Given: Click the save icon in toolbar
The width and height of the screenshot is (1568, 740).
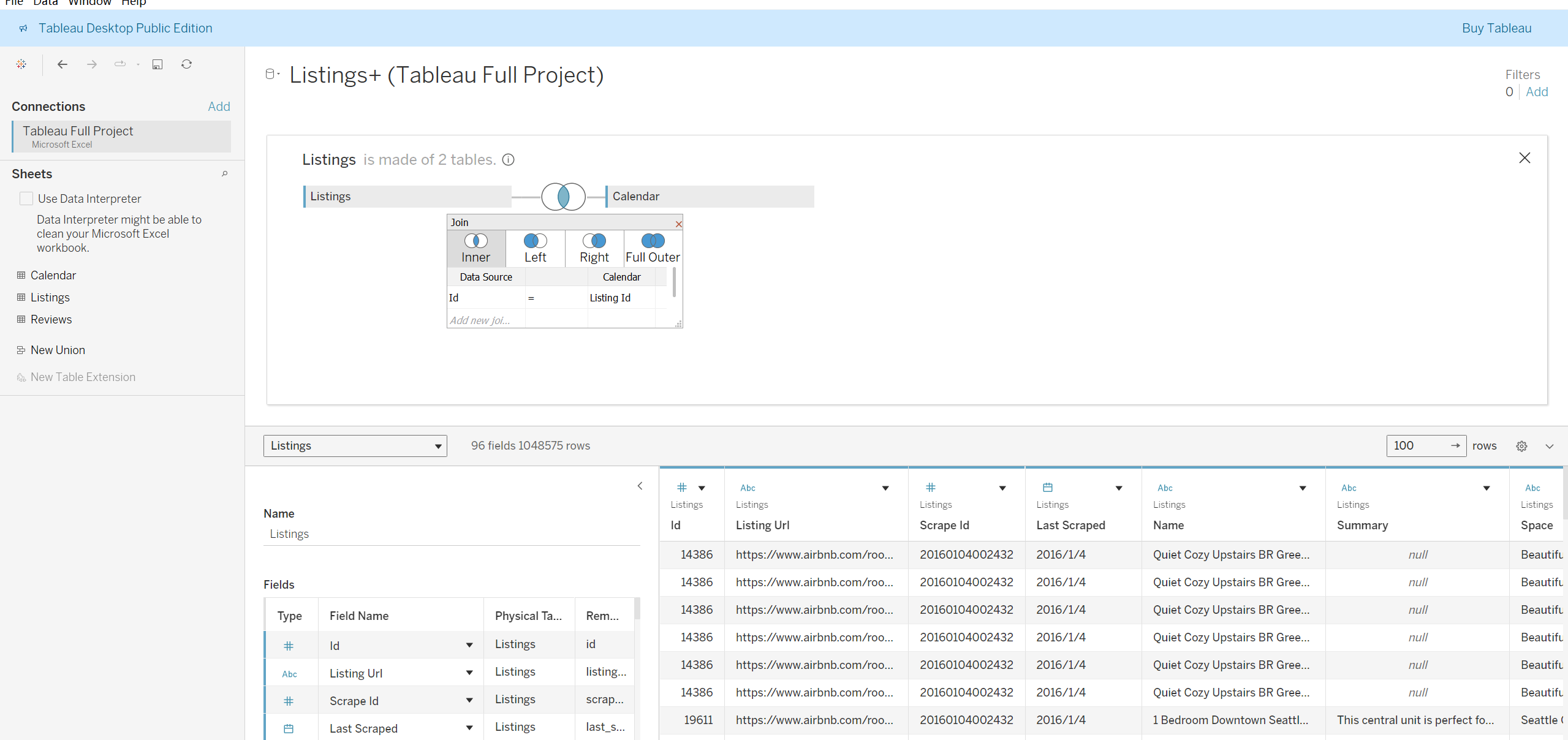Looking at the screenshot, I should coord(157,64).
